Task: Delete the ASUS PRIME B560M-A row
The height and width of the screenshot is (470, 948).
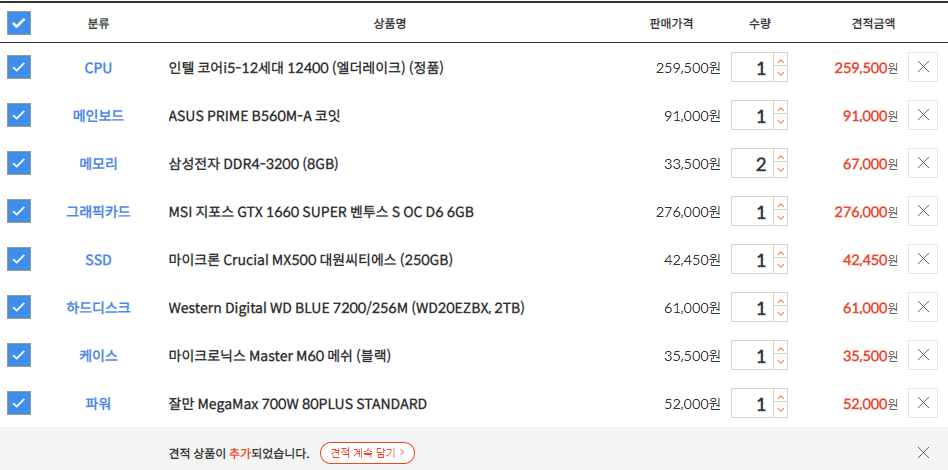Action: coord(923,115)
